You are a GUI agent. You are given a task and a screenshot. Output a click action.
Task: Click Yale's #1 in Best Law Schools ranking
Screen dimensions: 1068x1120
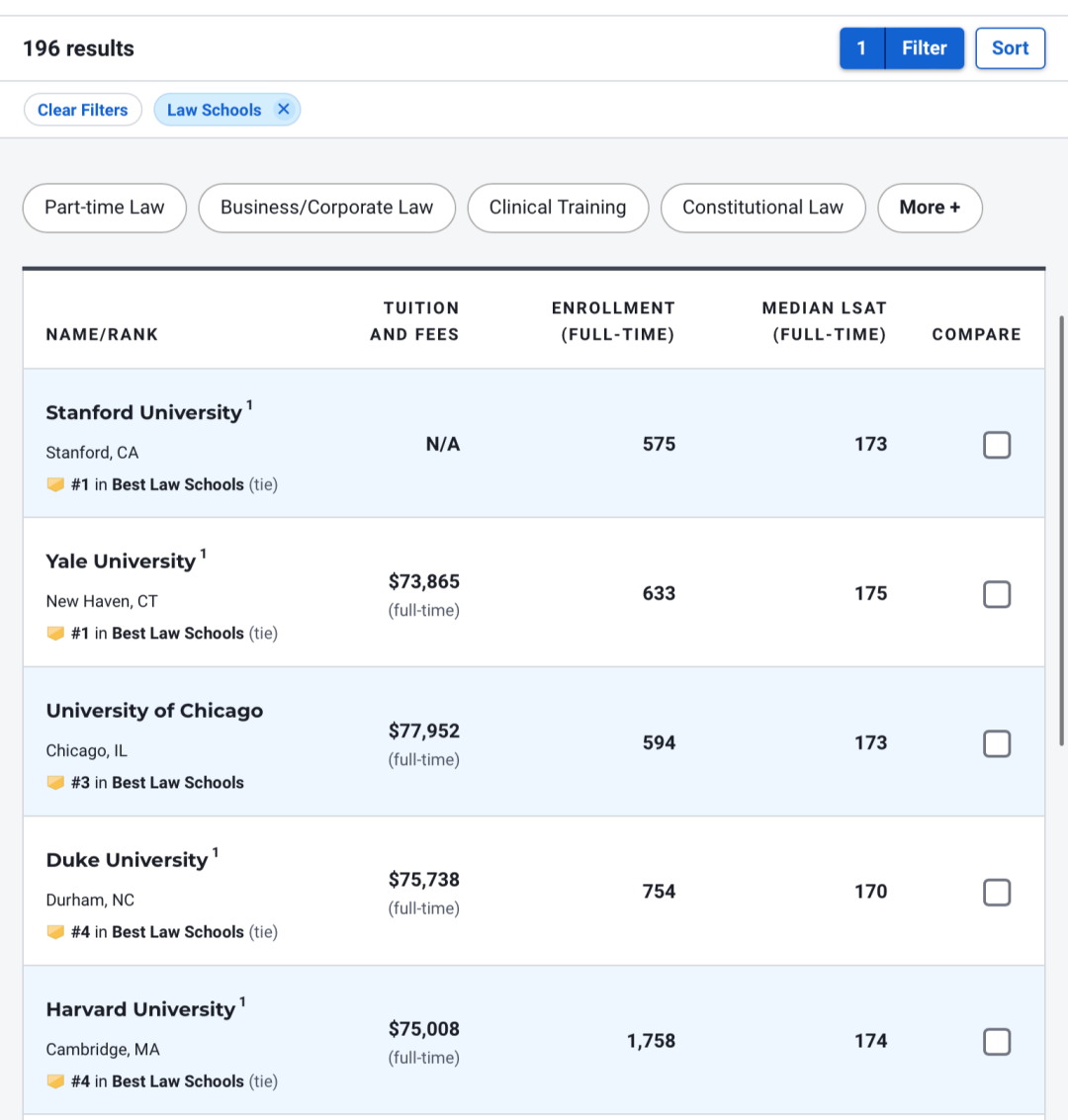(157, 634)
